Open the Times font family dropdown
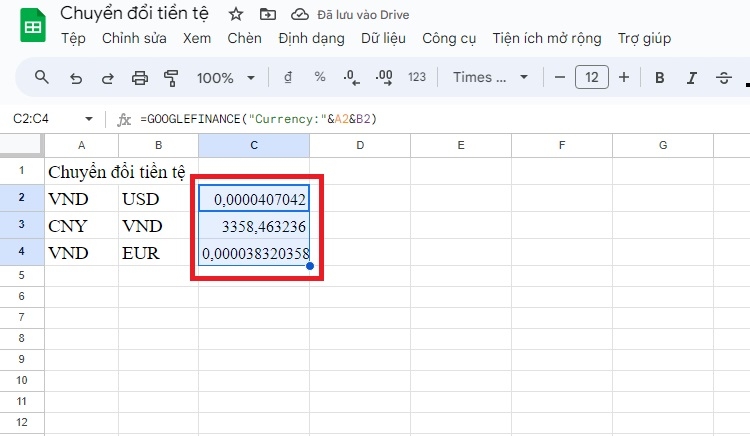750x436 pixels. click(490, 77)
